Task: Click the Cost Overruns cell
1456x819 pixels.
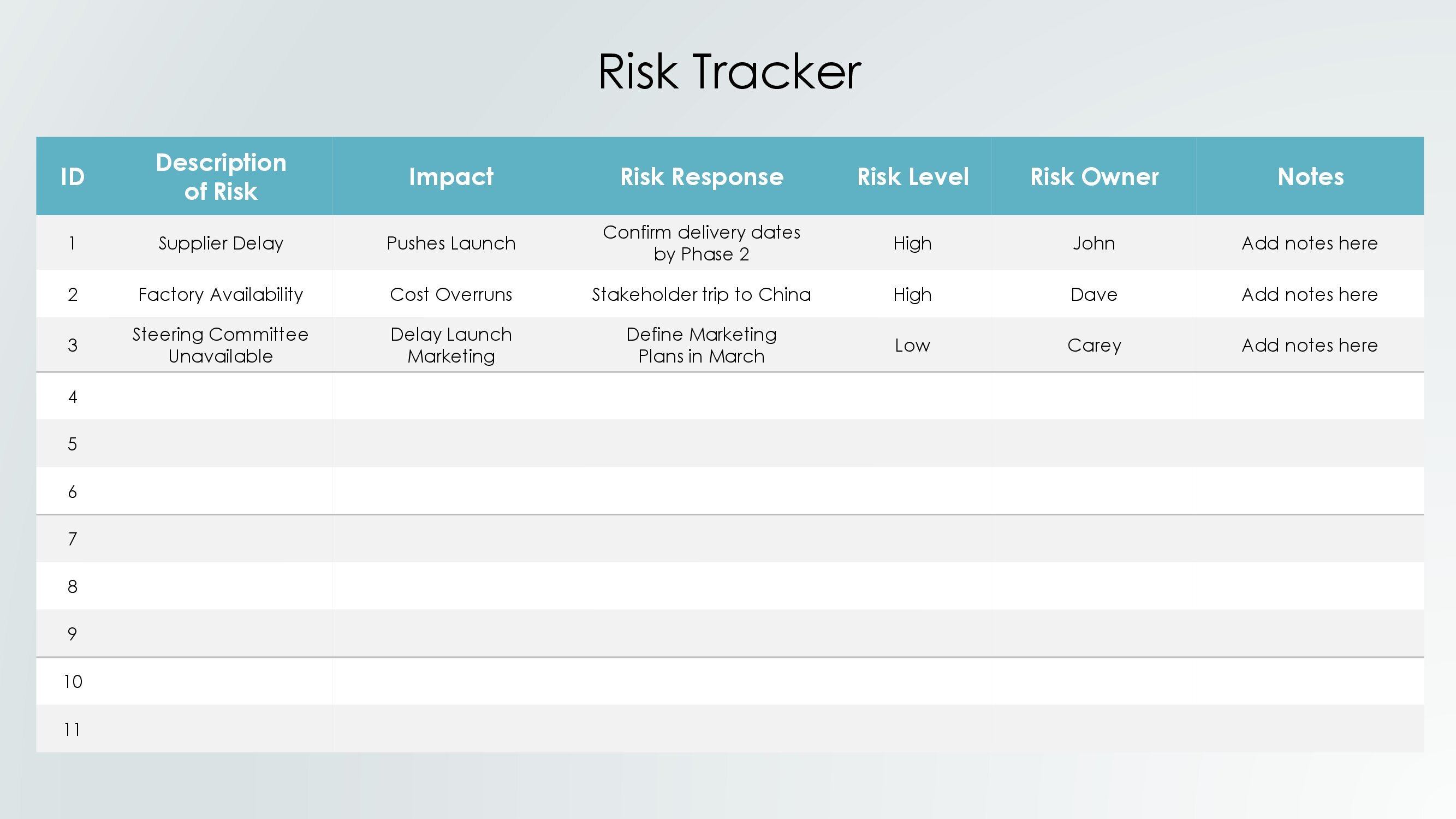Action: pyautogui.click(x=451, y=294)
